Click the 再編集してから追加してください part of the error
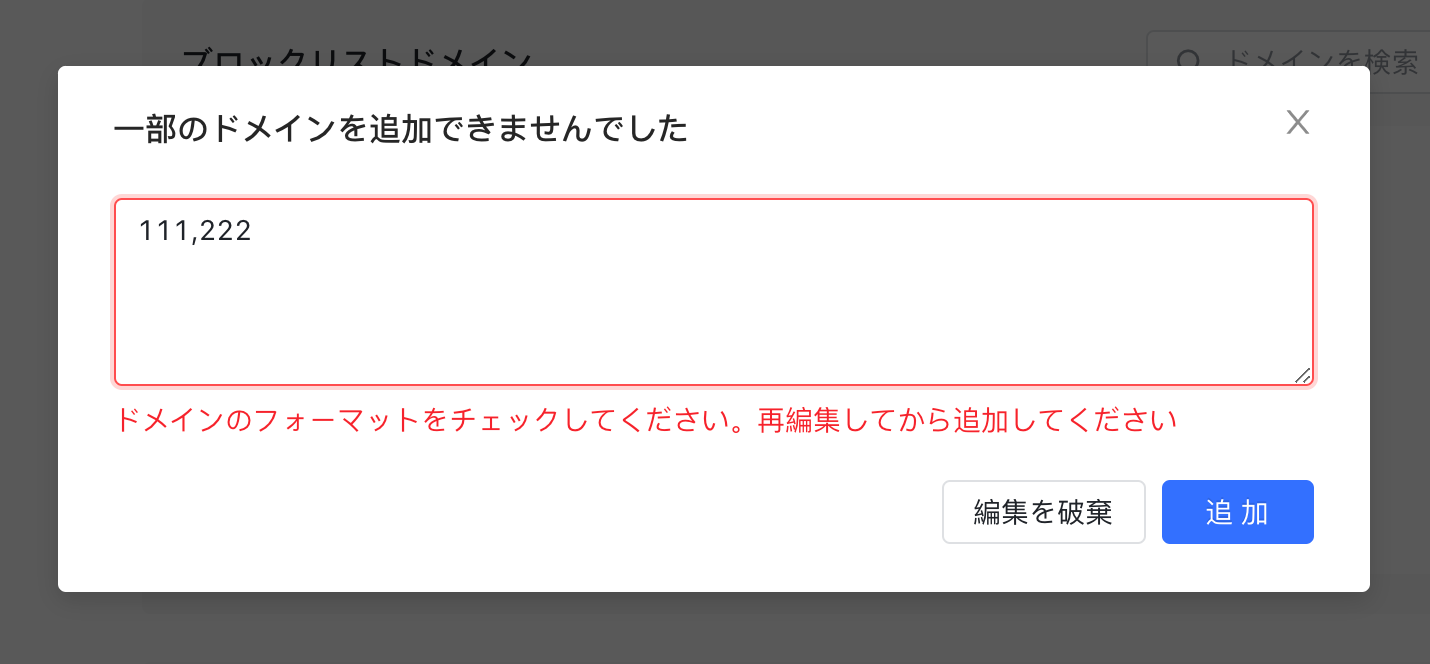1430x664 pixels. (967, 420)
